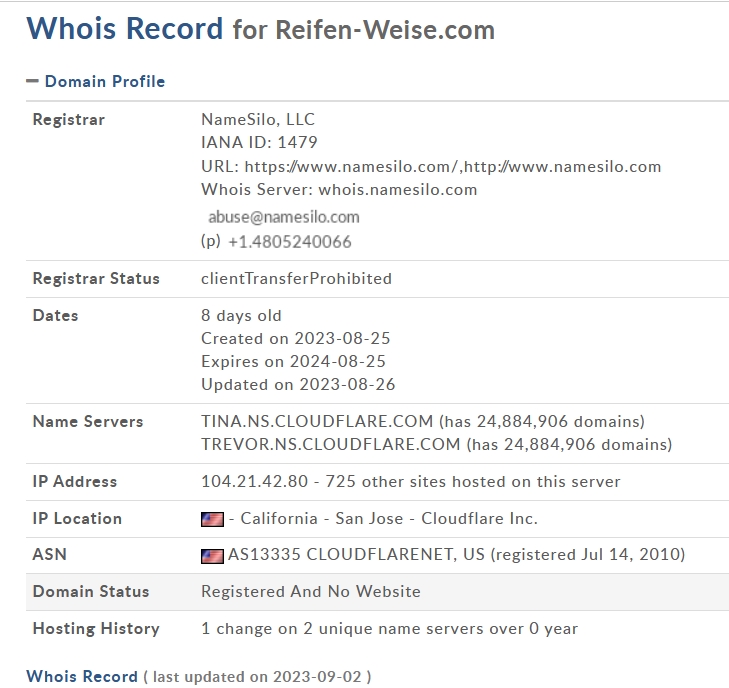This screenshot has height=688, width=729.
Task: Click the Registrar Status label
Action: click(x=96, y=278)
